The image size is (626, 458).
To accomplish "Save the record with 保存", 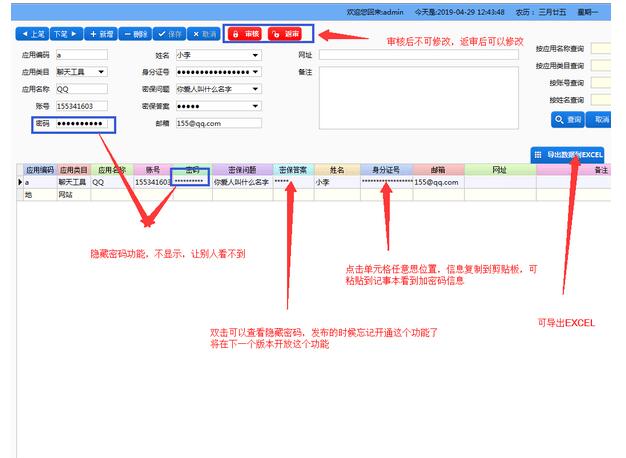I will 168,34.
